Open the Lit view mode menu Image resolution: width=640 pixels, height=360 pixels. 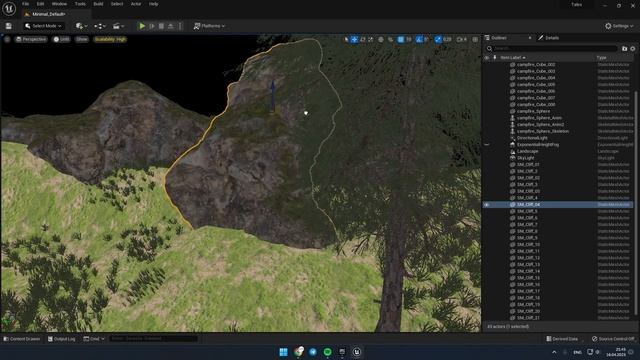[x=62, y=39]
